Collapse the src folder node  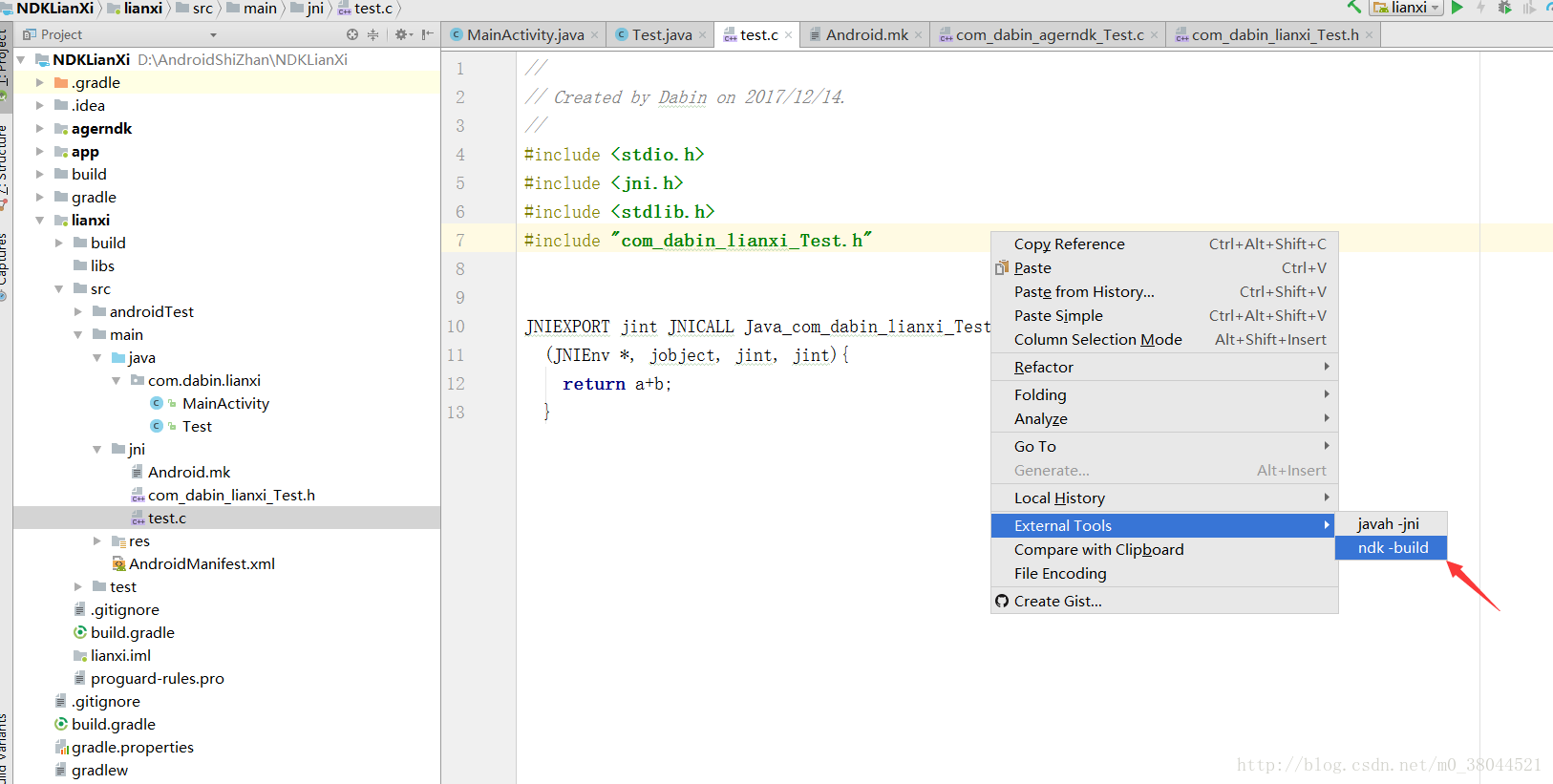59,288
